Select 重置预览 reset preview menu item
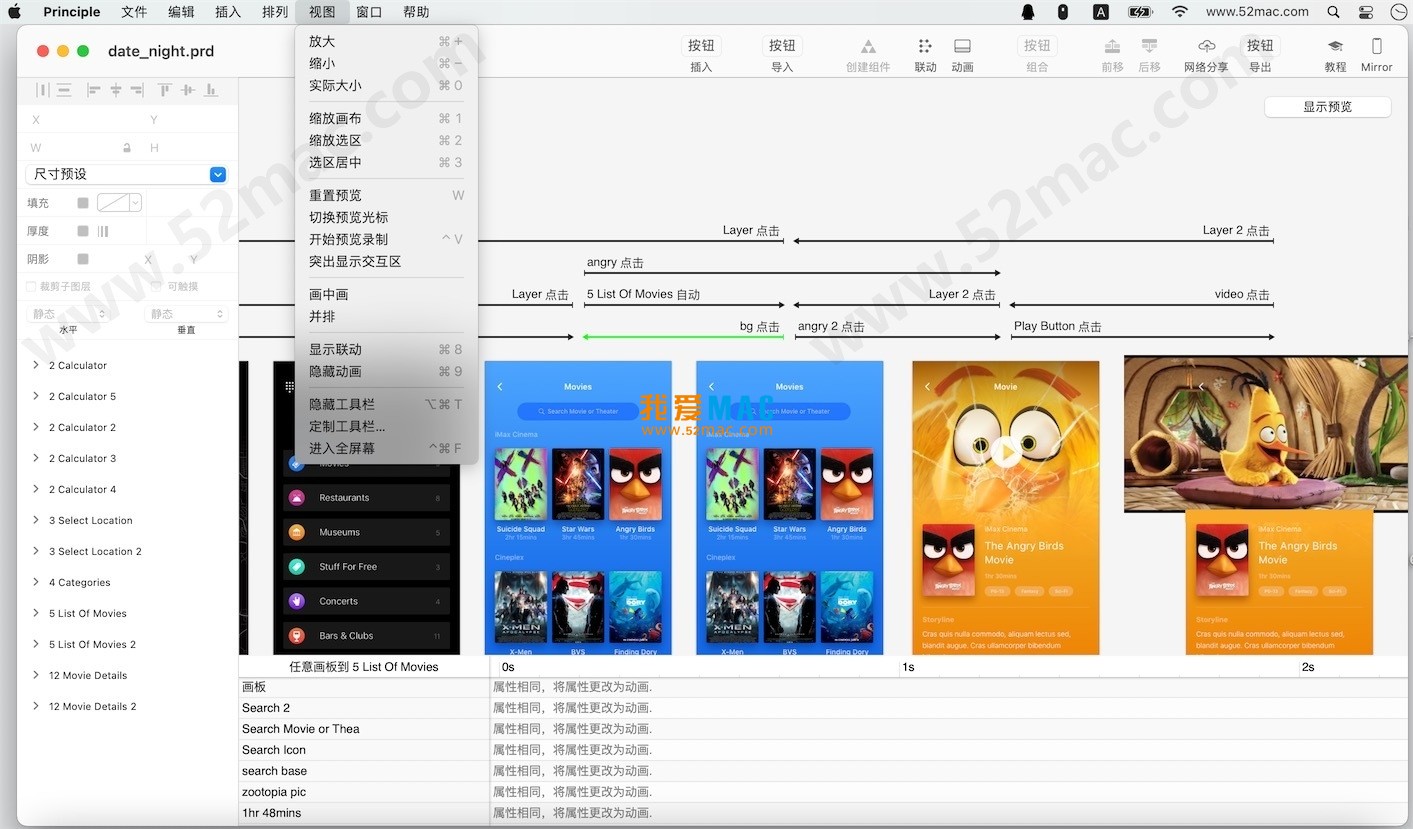Screen dimensions: 1413x829 coord(386,195)
